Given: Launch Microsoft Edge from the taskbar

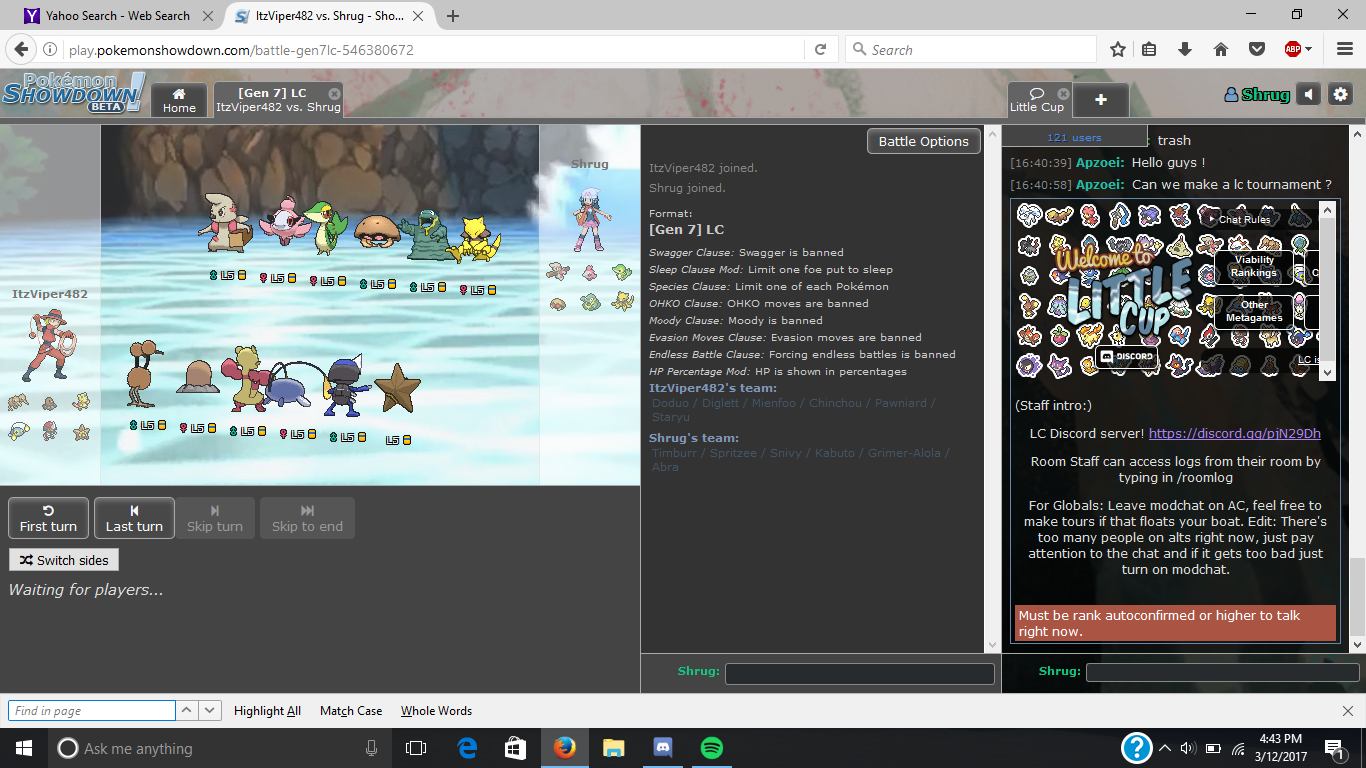Looking at the screenshot, I should 467,748.
